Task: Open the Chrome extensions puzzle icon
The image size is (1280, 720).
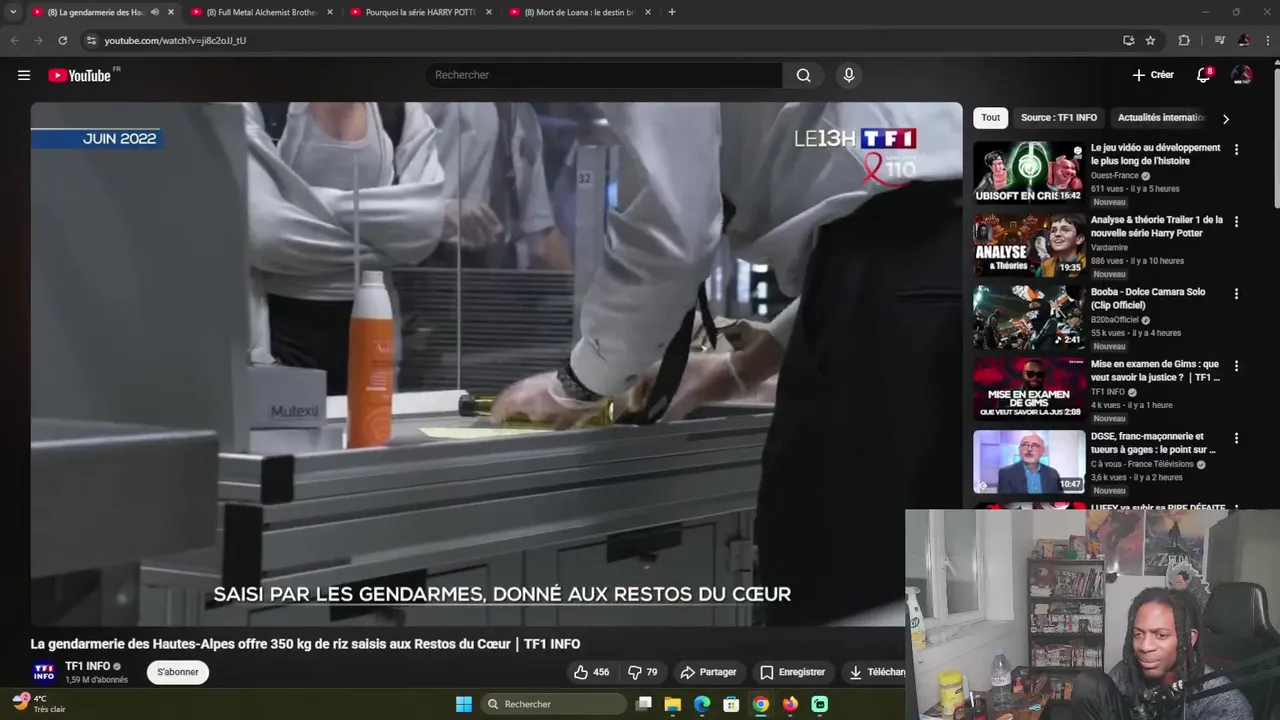Action: (1184, 40)
